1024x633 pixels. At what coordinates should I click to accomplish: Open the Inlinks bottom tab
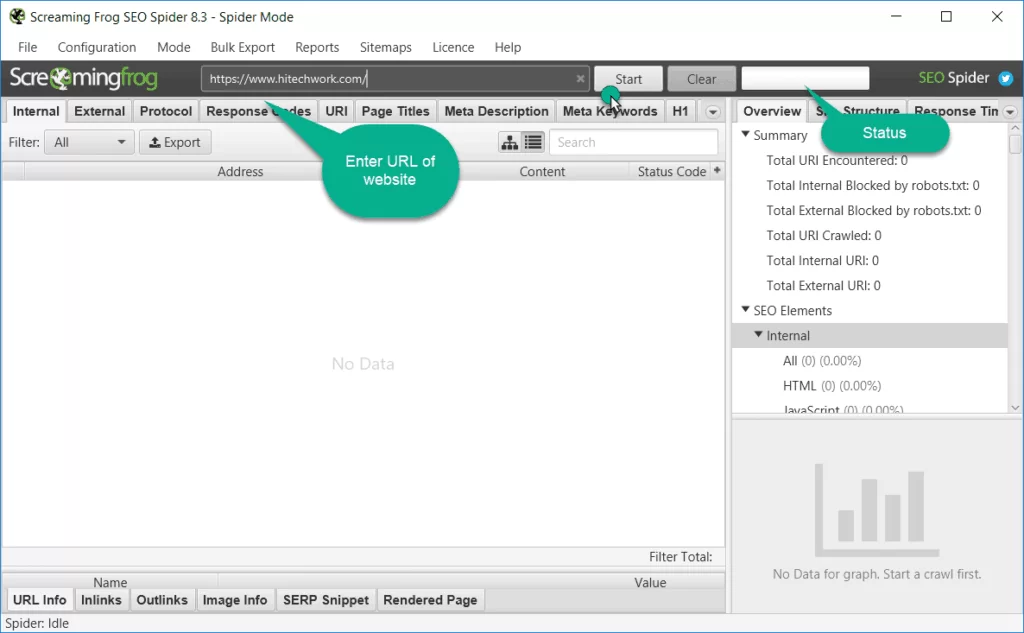[x=101, y=600]
